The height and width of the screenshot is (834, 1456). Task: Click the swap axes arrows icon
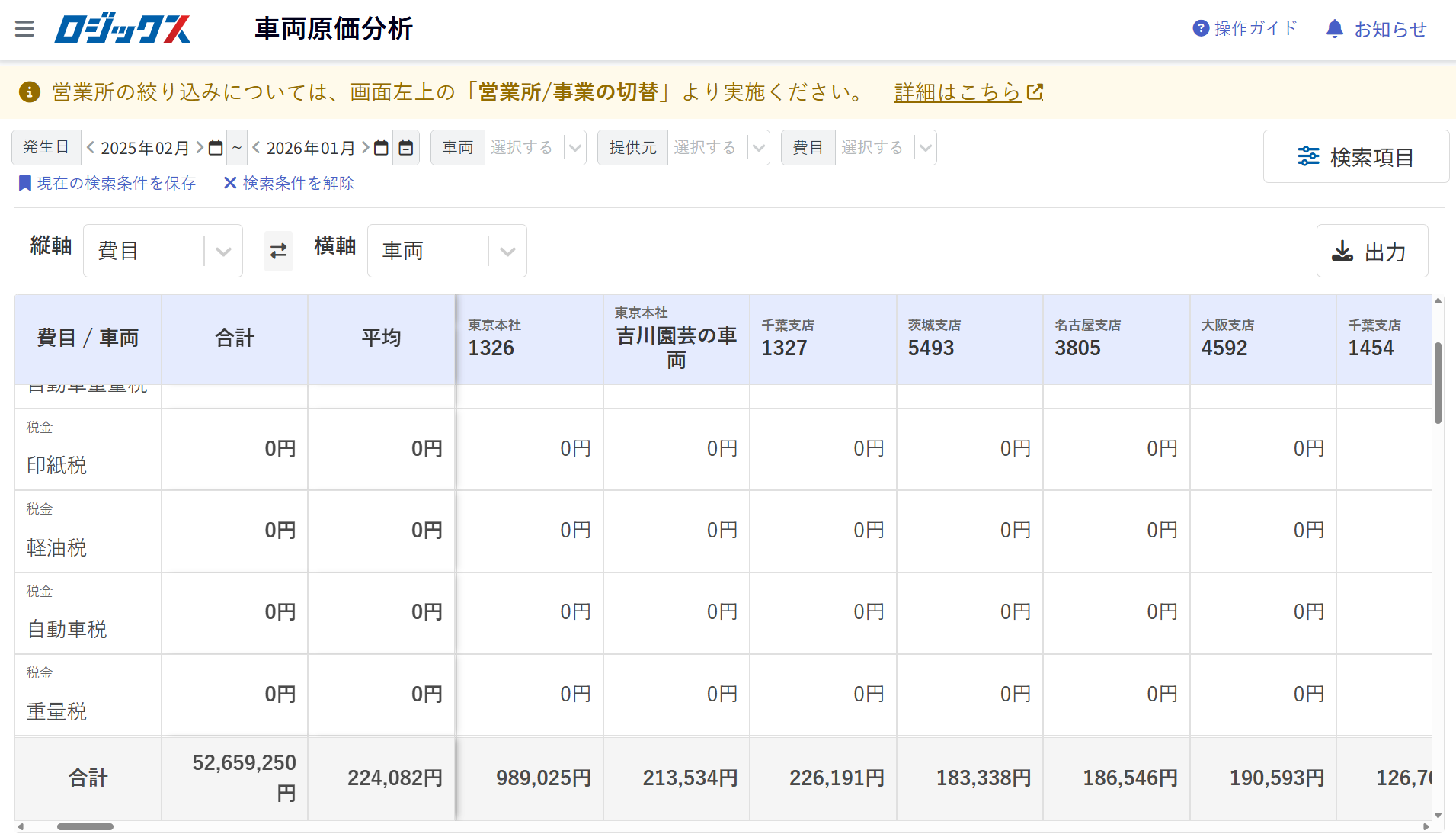(x=278, y=251)
